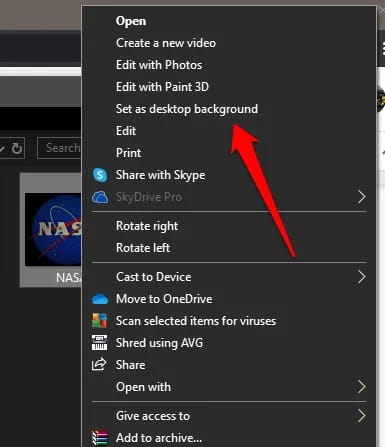
Task: Click the OneDrive cloud icon
Action: tap(100, 299)
